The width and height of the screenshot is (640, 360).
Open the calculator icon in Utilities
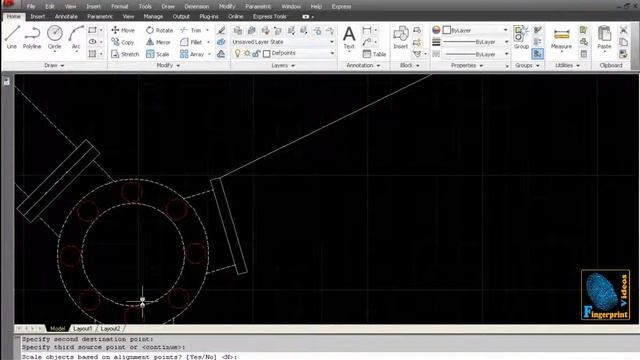[x=584, y=54]
